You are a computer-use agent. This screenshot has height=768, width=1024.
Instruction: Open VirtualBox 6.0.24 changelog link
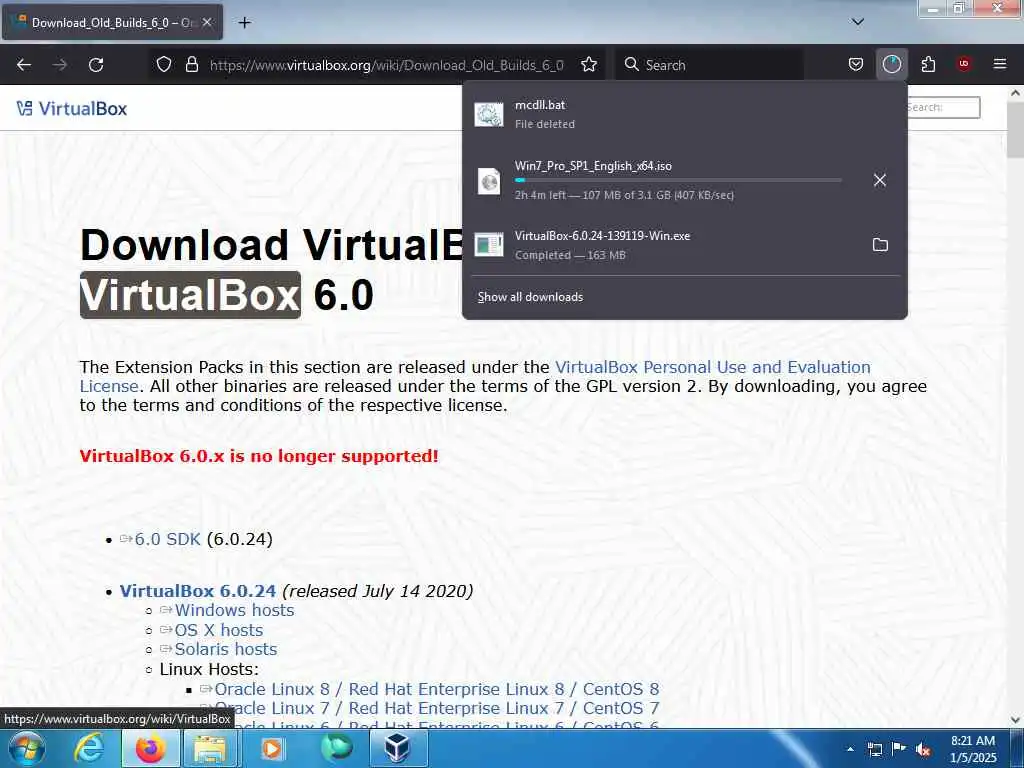(197, 591)
